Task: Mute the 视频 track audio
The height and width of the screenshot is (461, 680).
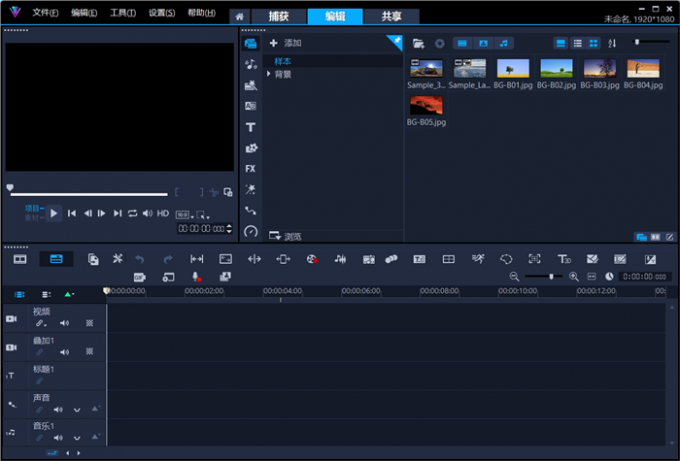Action: 64,323
